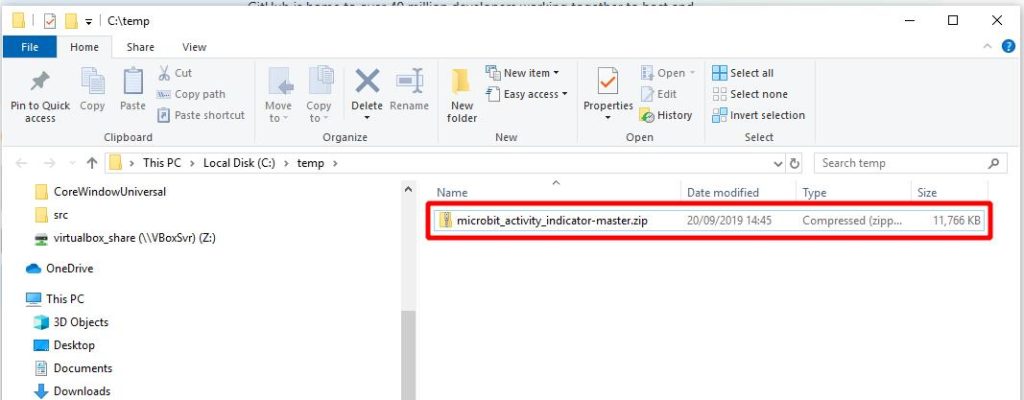Go up one folder with Up arrow
This screenshot has height=400, width=1024.
tap(92, 163)
